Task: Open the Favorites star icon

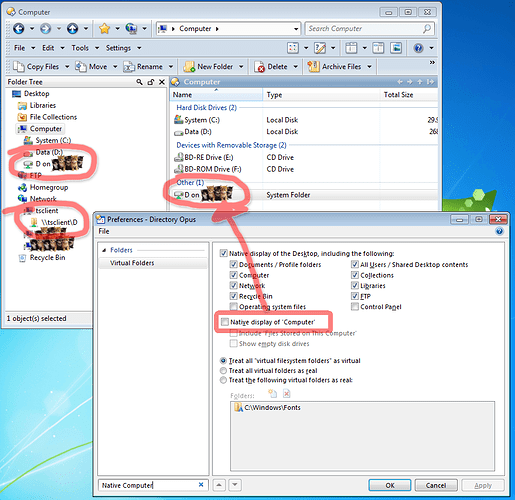Action: (x=104, y=29)
